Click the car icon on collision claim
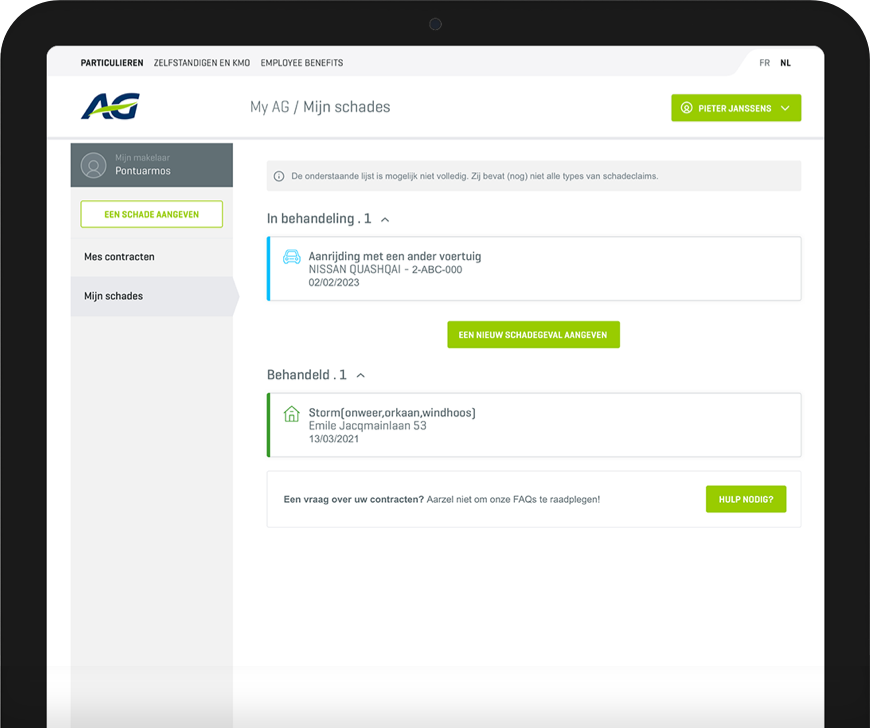The height and width of the screenshot is (728, 870). coord(292,257)
